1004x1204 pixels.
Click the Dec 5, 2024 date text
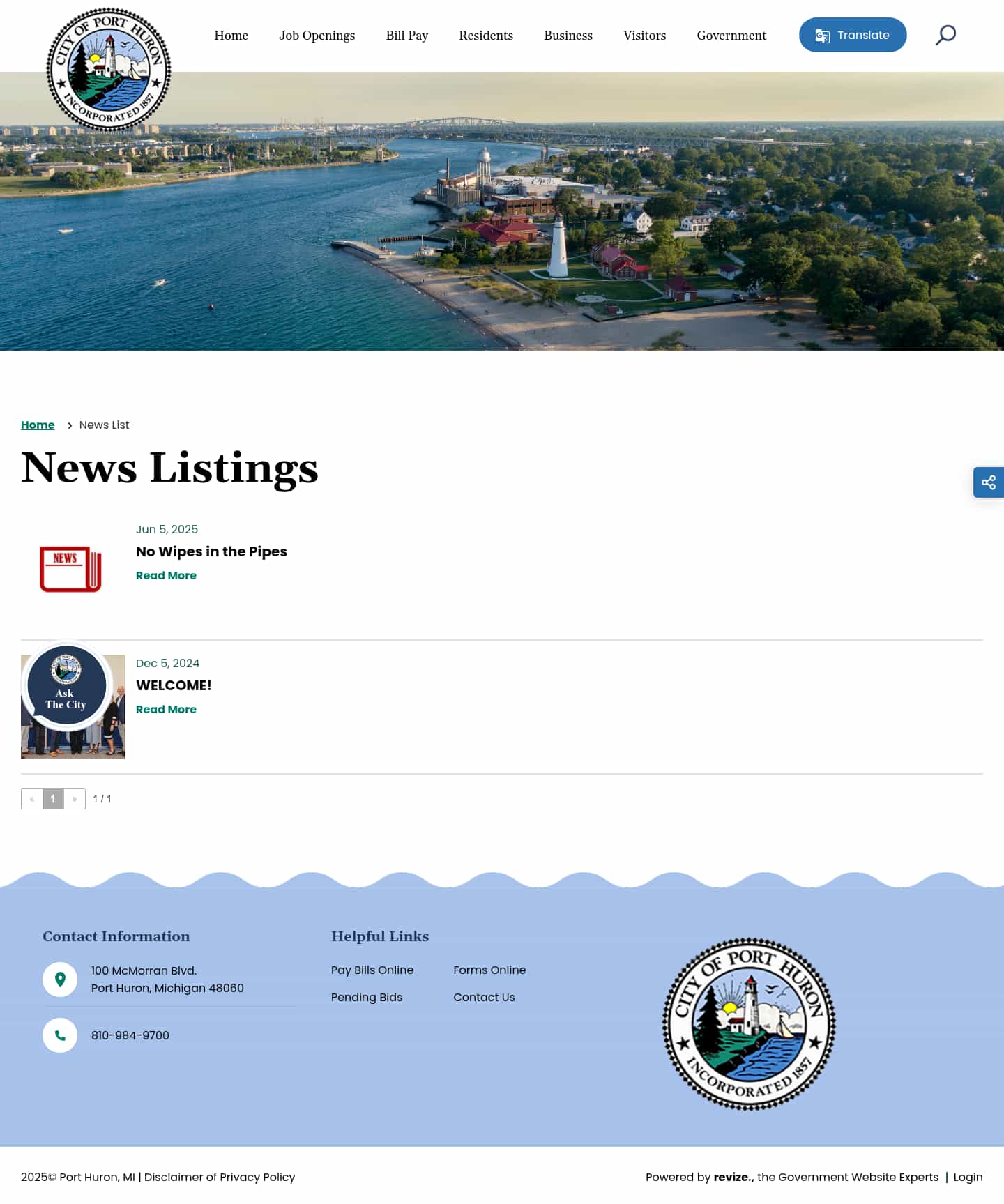(x=167, y=663)
